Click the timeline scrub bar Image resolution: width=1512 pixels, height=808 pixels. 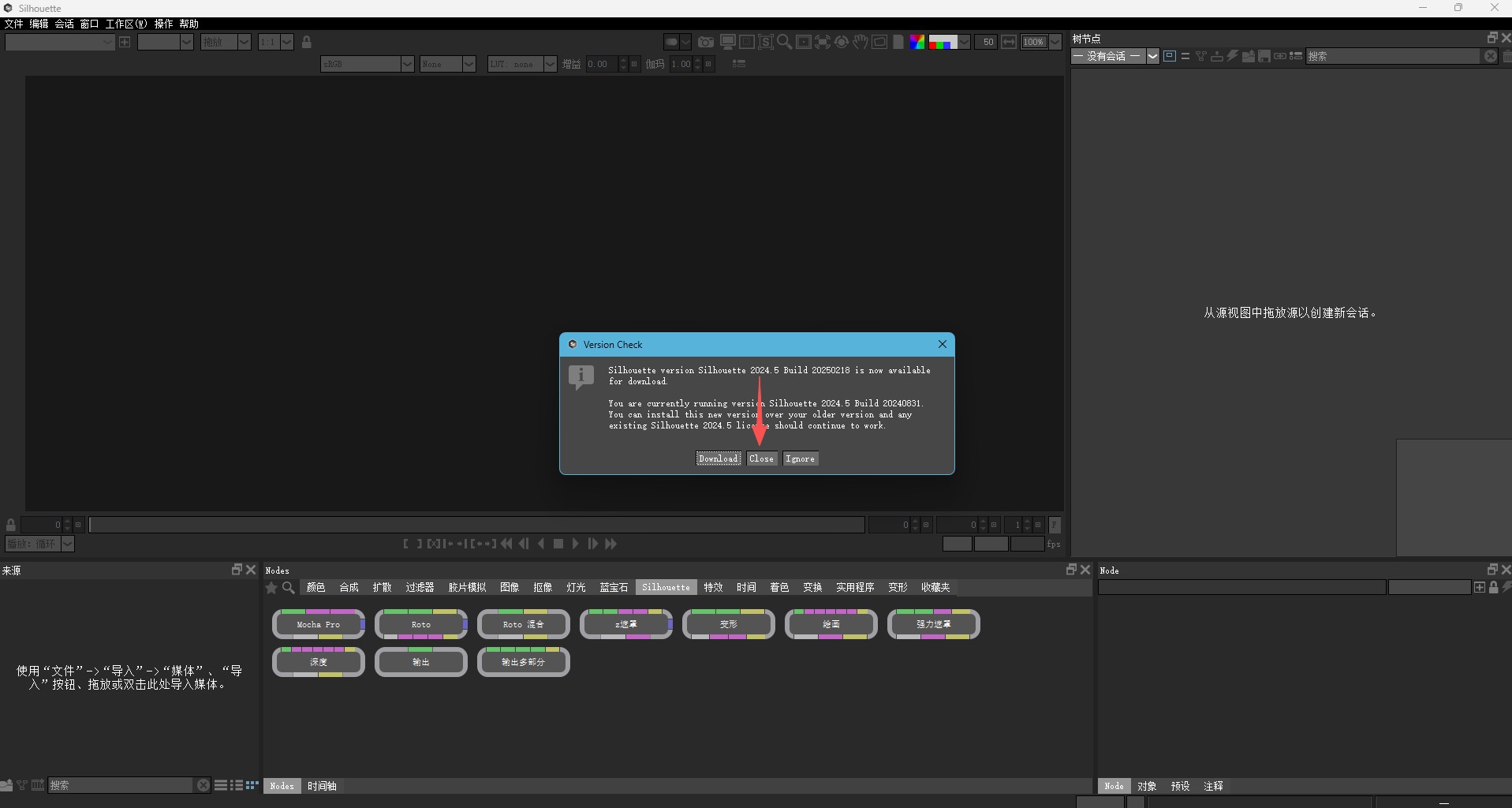(477, 525)
